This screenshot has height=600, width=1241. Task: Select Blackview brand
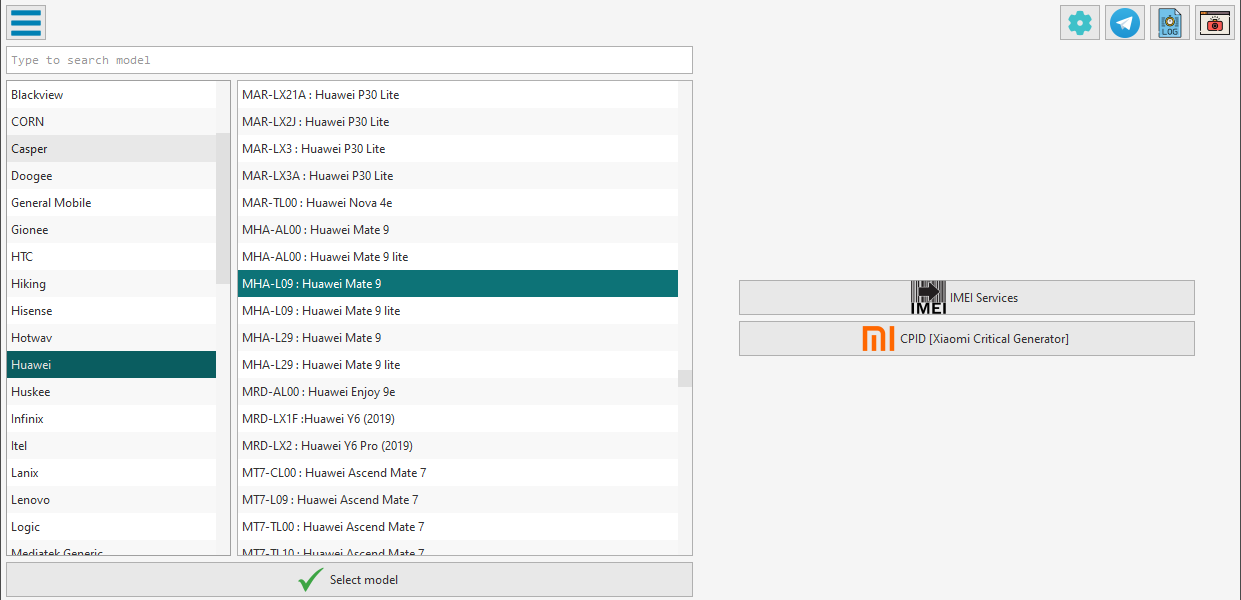(111, 95)
